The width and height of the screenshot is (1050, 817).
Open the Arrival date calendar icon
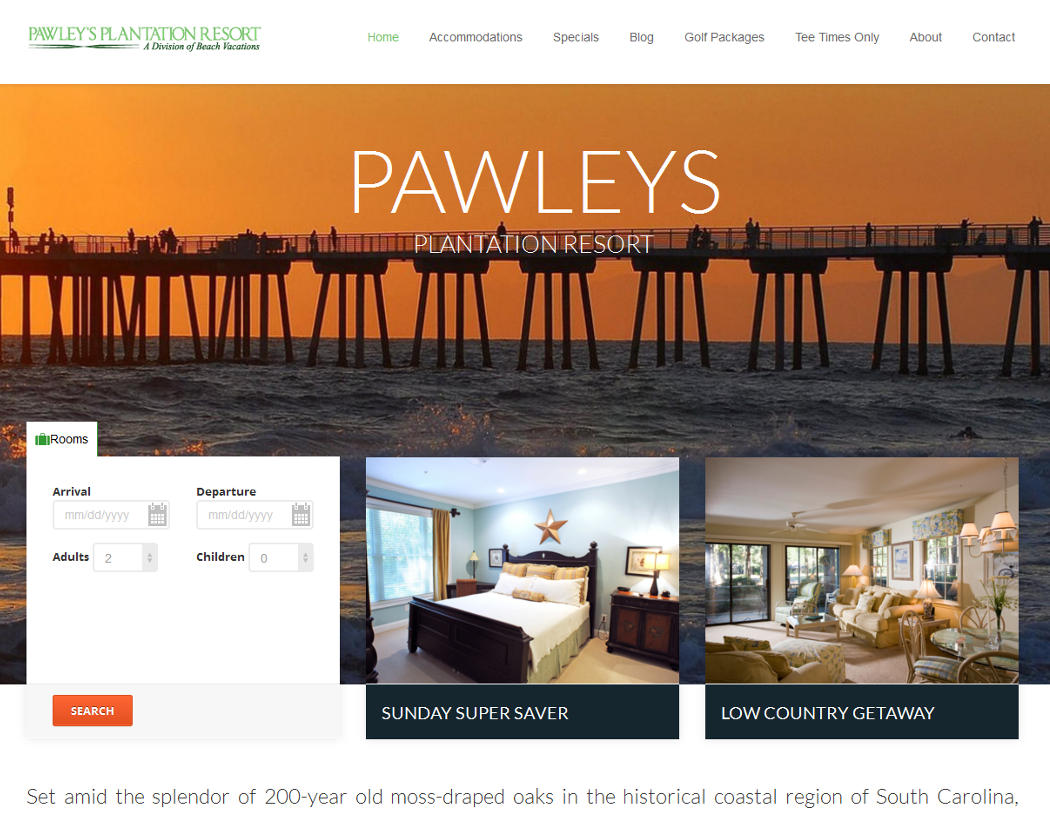pos(157,514)
